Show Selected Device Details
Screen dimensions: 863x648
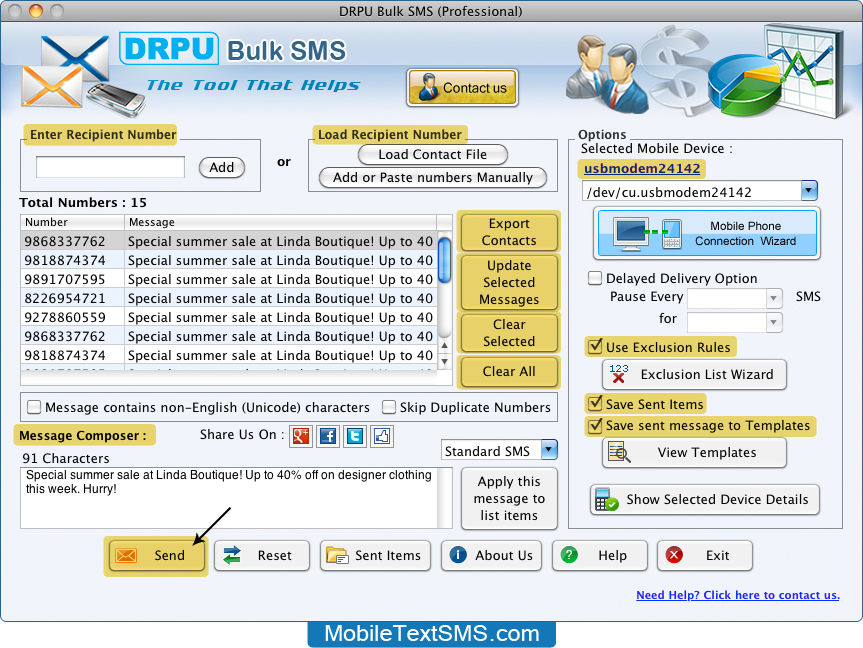click(x=705, y=500)
